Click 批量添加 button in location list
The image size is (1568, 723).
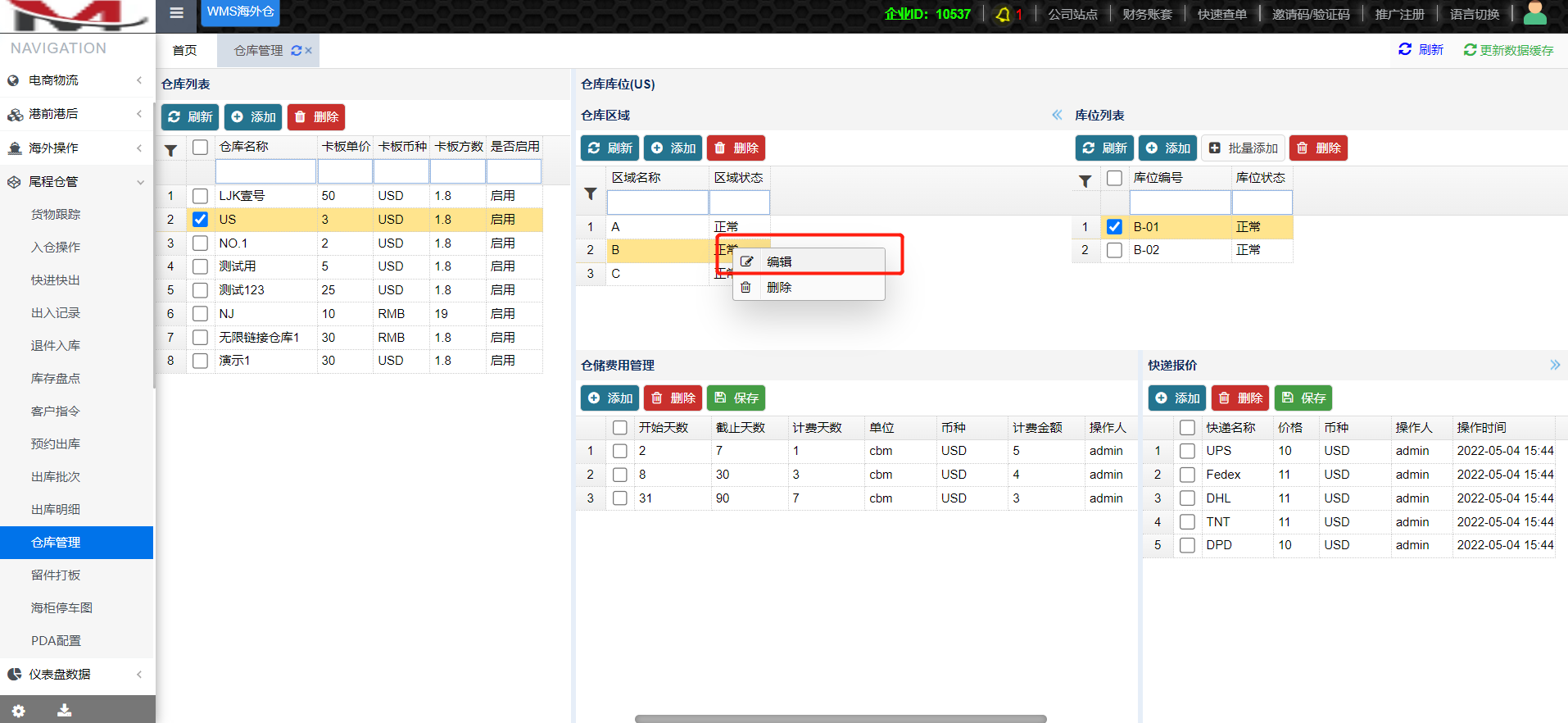[x=1243, y=148]
